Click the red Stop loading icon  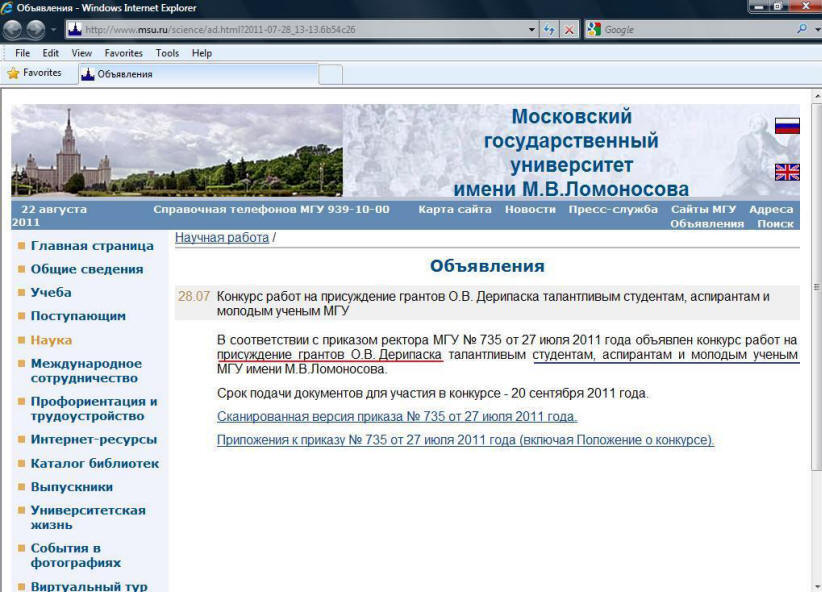point(569,29)
